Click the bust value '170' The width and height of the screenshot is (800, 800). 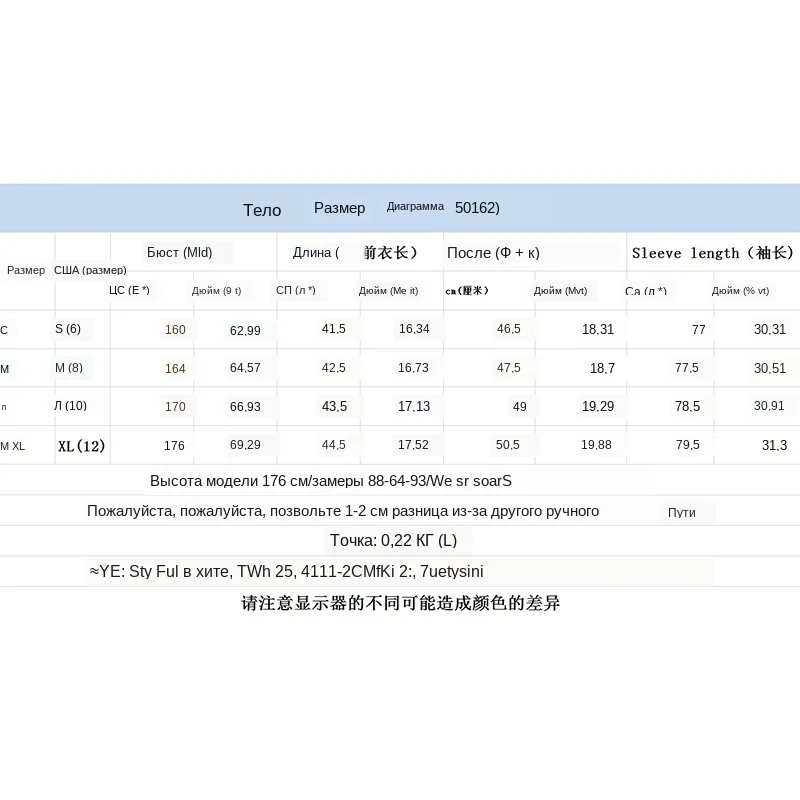(175, 407)
